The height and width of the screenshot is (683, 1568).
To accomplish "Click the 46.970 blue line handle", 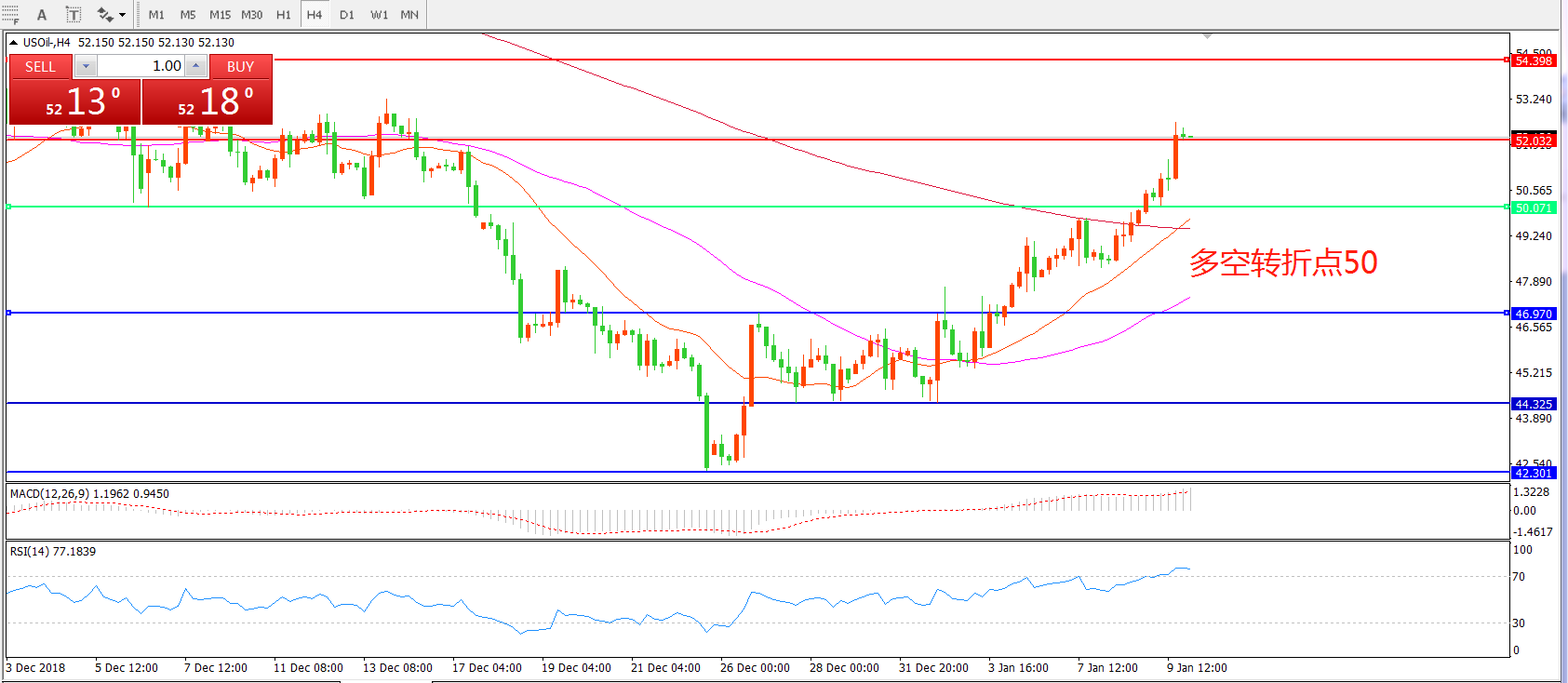I will [x=1507, y=313].
